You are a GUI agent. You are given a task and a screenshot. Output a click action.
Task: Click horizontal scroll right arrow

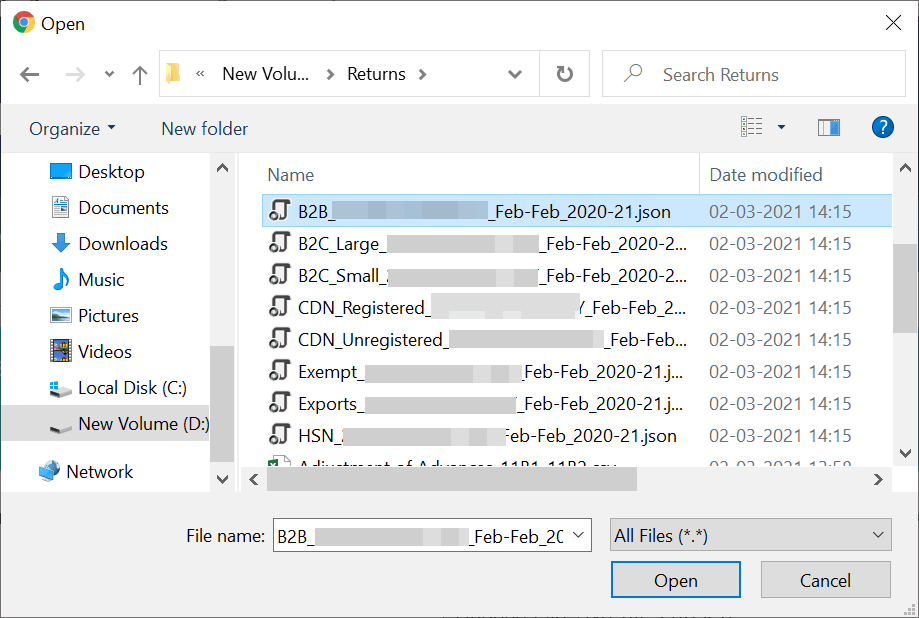pyautogui.click(x=878, y=480)
